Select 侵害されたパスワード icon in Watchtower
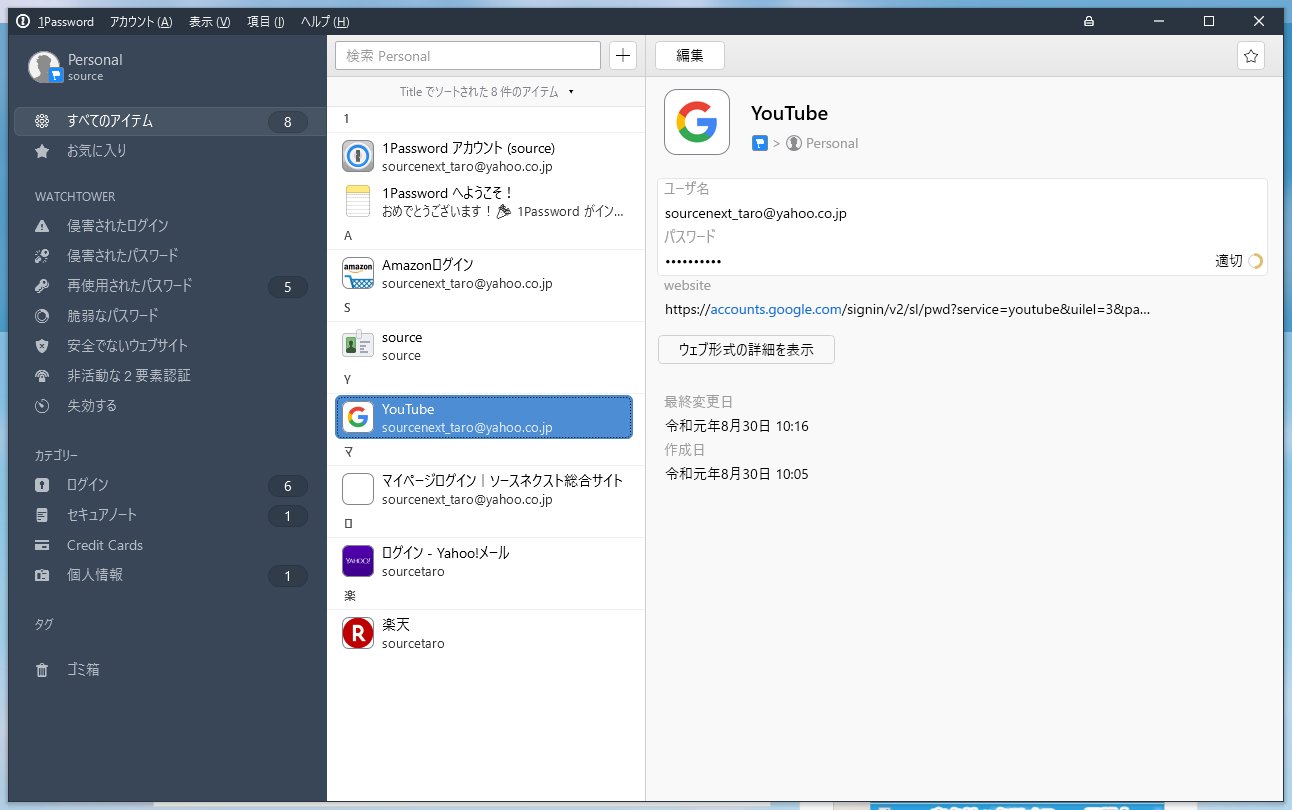Viewport: 1292px width, 810px height. pos(42,256)
